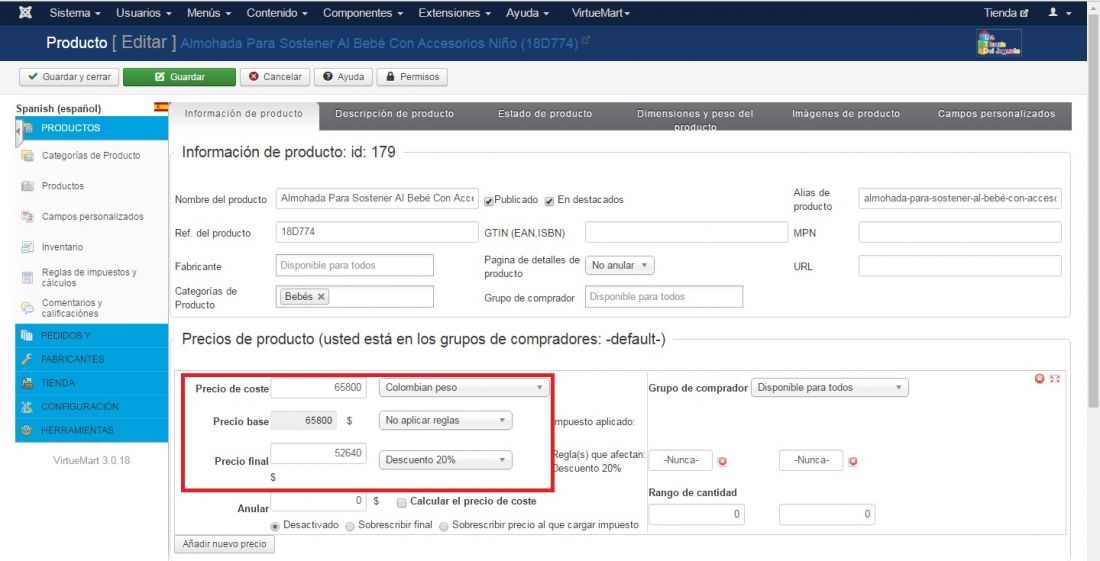The width and height of the screenshot is (1100, 561).
Task: Click the Permisos button
Action: (x=412, y=77)
